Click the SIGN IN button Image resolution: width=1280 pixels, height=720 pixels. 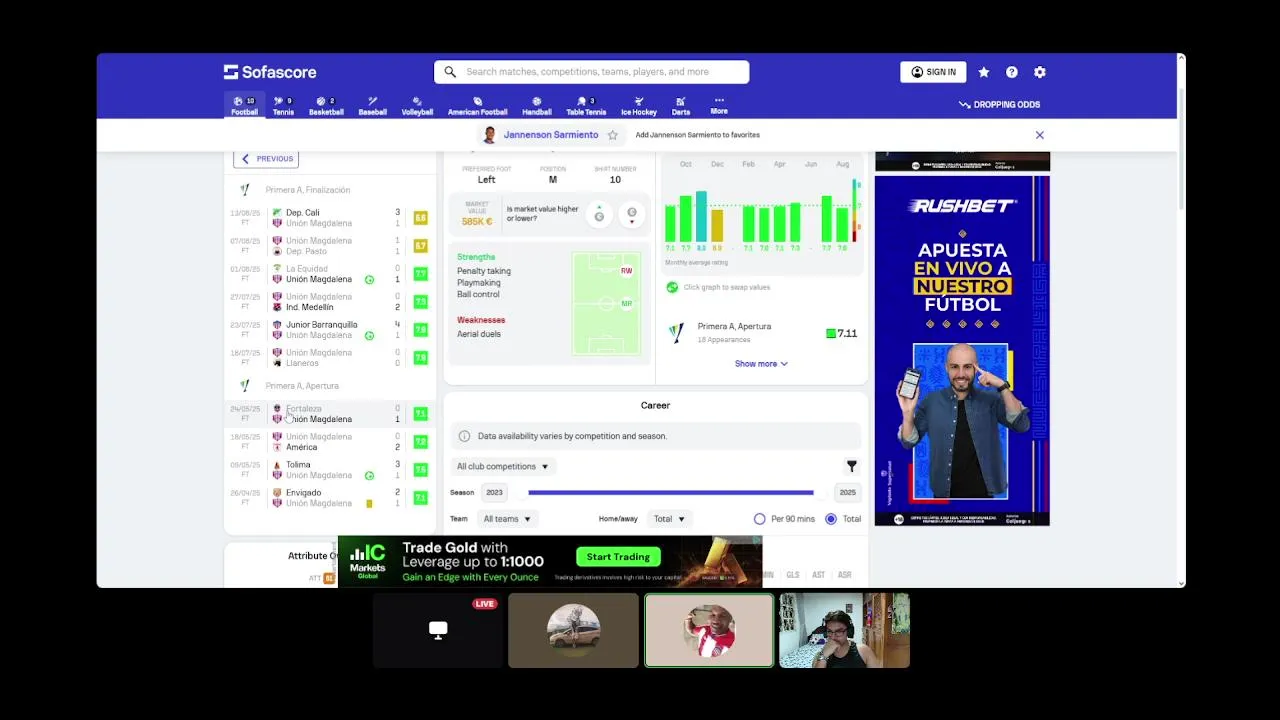coord(933,72)
